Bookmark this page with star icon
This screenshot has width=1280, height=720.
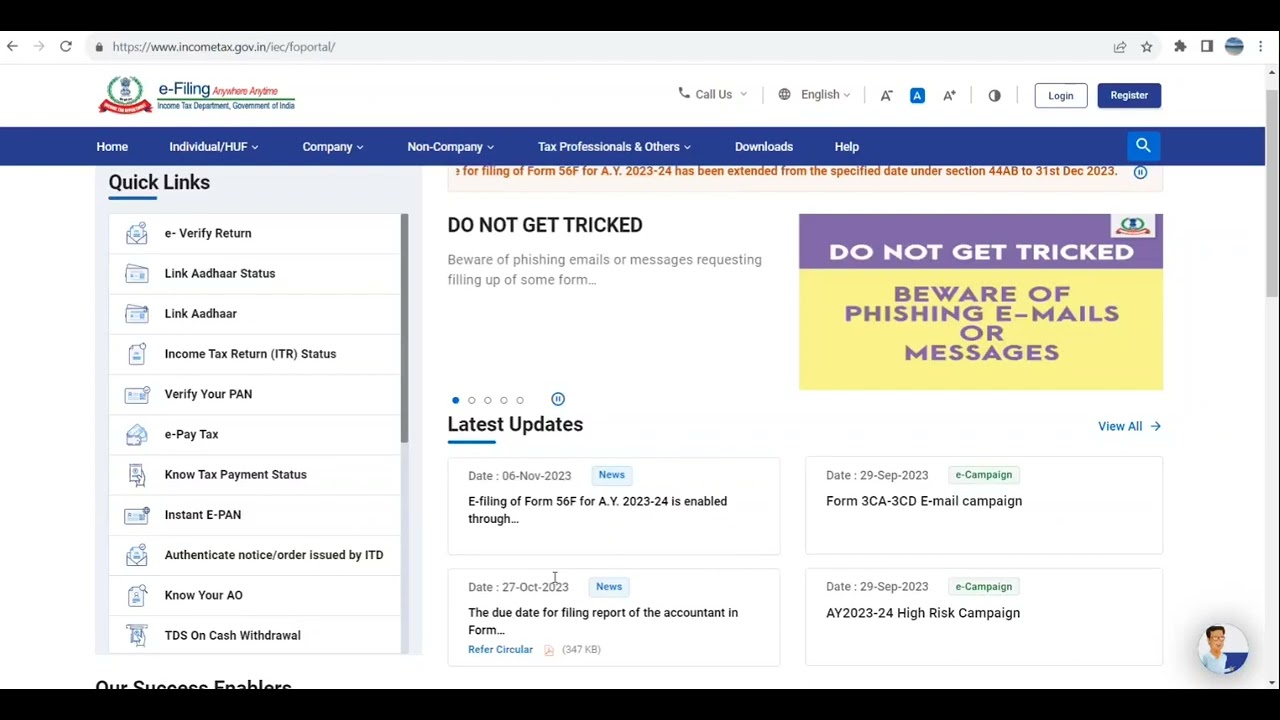pyautogui.click(x=1147, y=47)
